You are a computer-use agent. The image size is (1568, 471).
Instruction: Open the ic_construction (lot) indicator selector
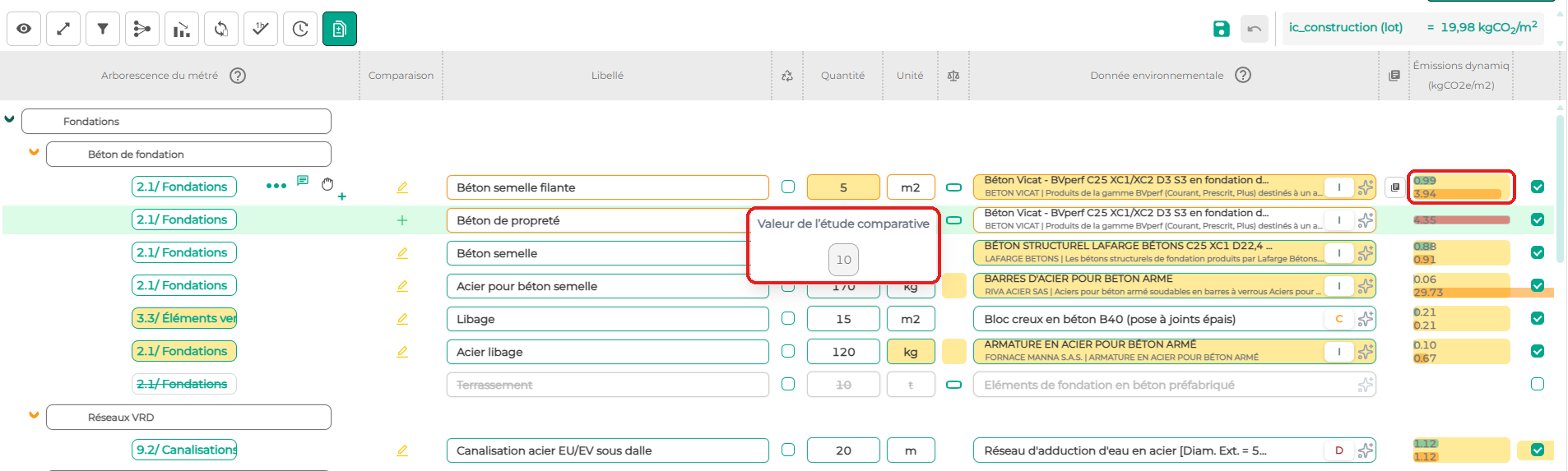(1413, 28)
